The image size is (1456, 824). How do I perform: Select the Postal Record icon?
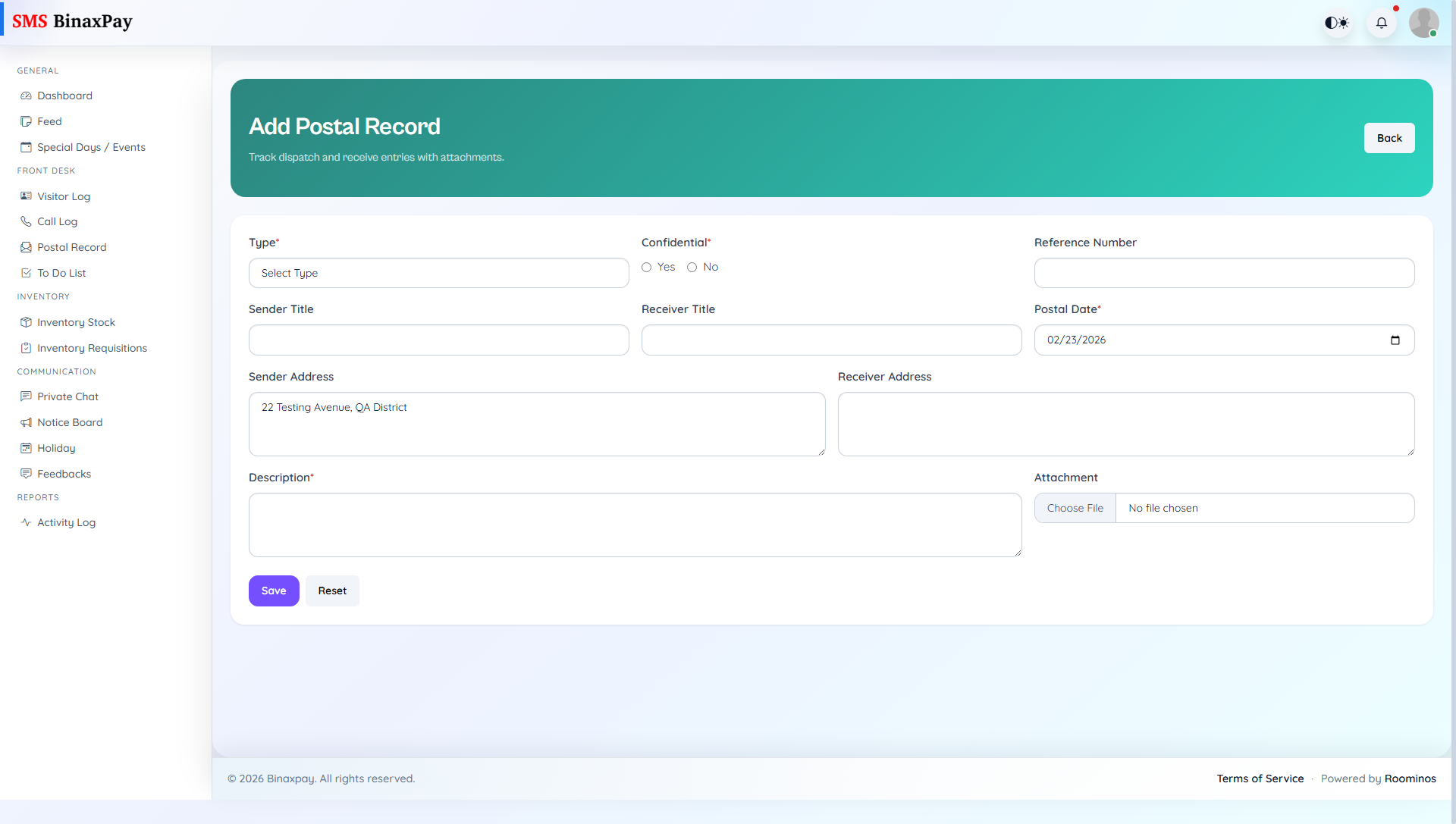(x=26, y=247)
